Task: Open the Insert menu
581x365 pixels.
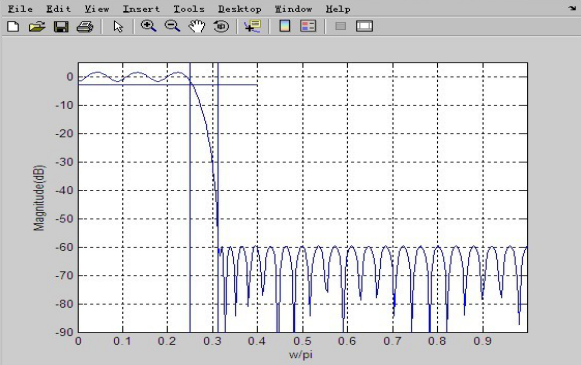Action: pyautogui.click(x=141, y=9)
